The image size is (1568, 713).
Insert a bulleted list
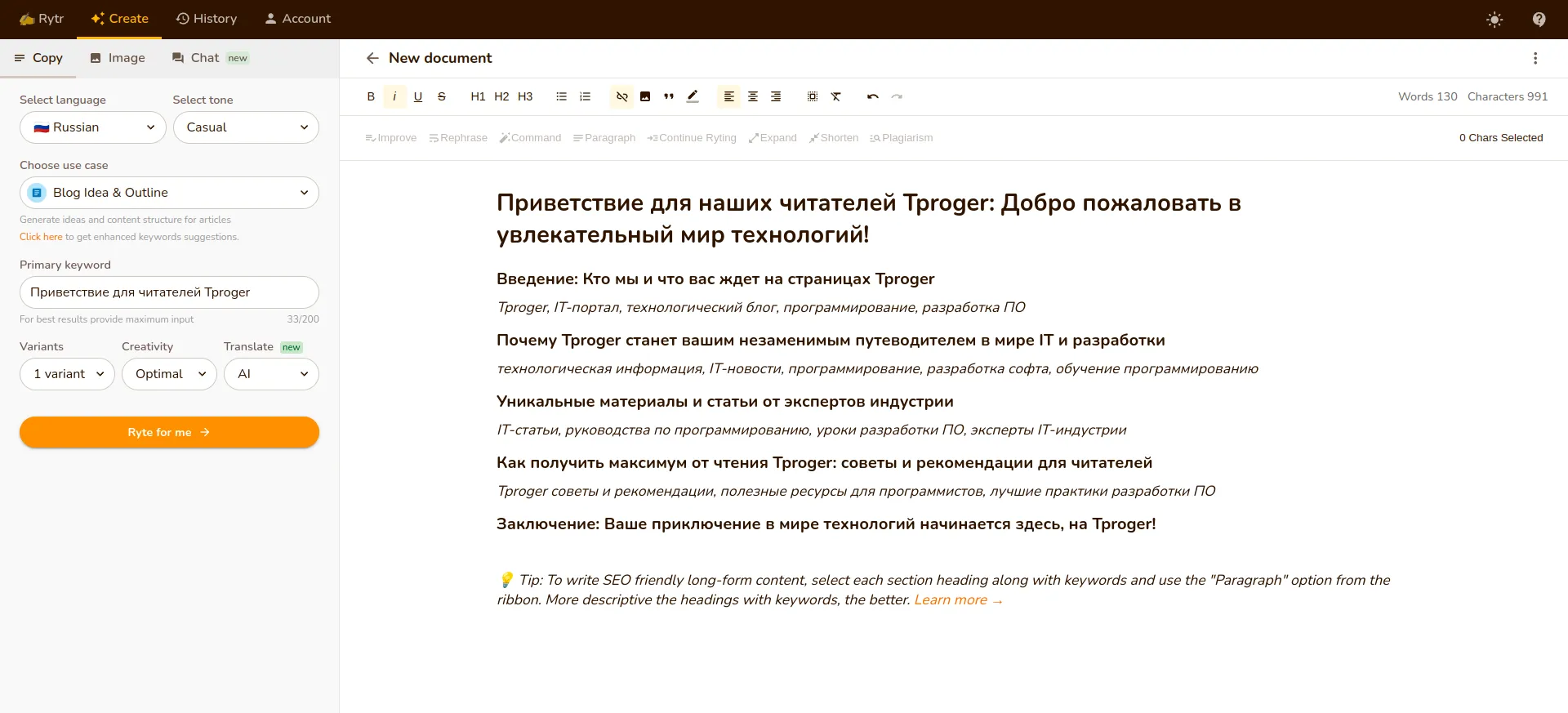pyautogui.click(x=561, y=96)
